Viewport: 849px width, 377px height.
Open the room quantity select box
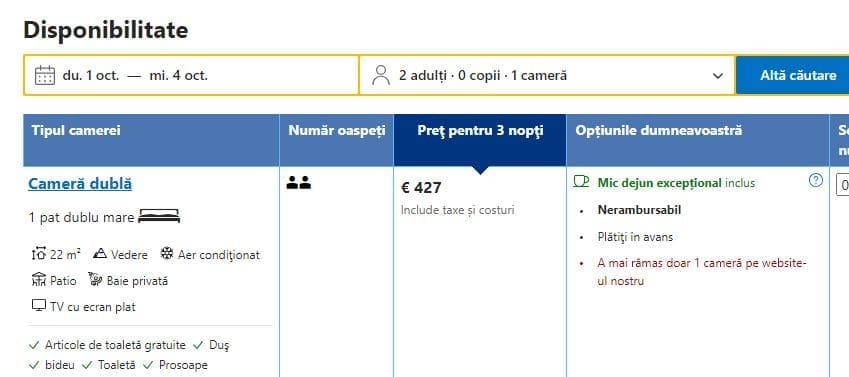coord(843,184)
